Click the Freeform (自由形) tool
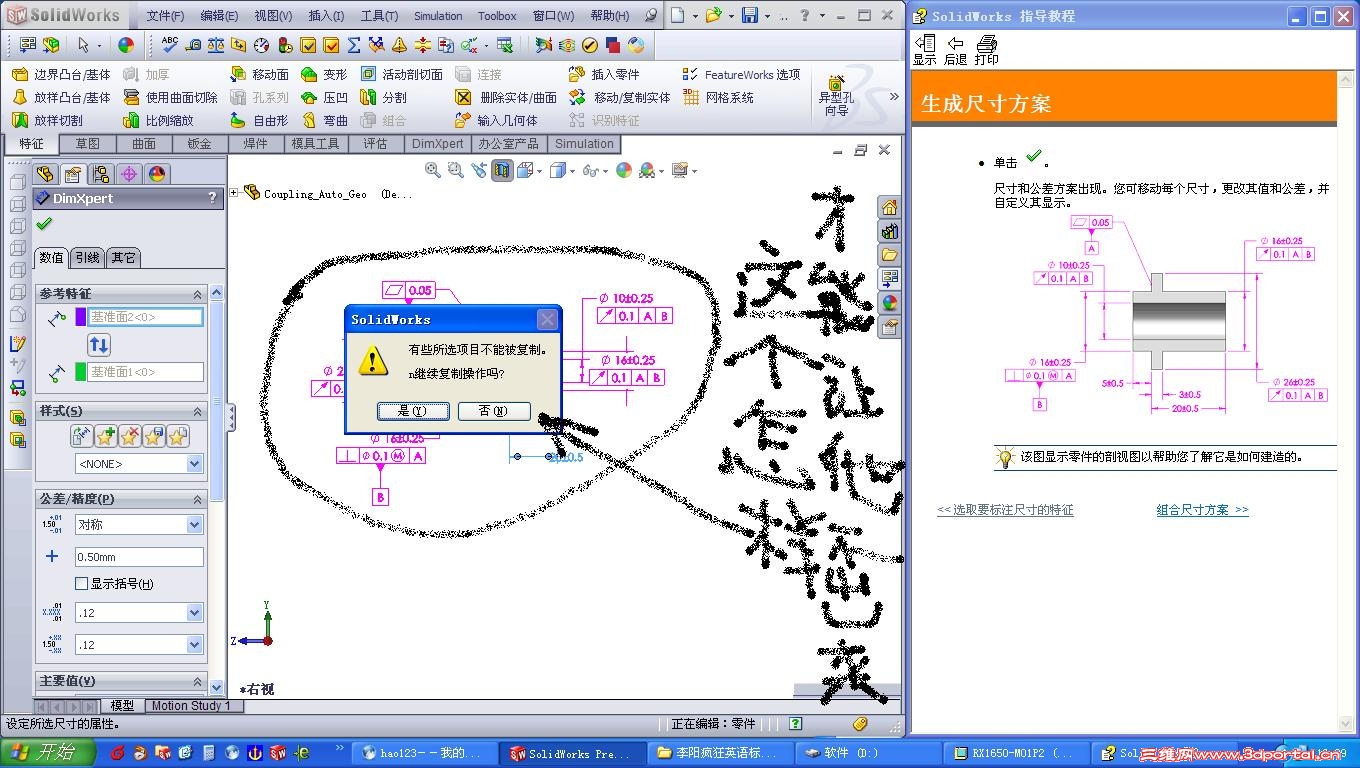 click(x=259, y=120)
